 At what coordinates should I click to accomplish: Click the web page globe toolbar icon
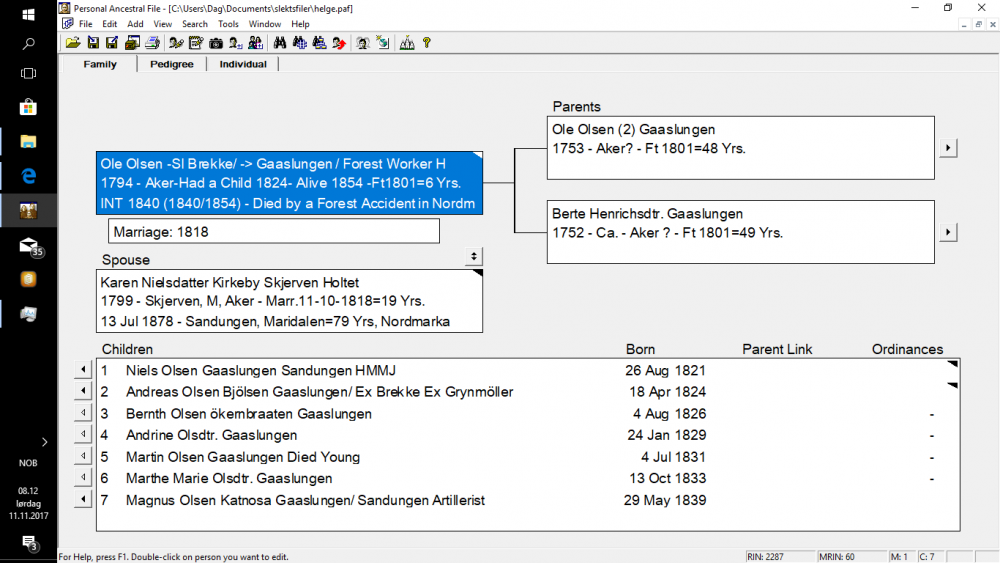coord(383,43)
